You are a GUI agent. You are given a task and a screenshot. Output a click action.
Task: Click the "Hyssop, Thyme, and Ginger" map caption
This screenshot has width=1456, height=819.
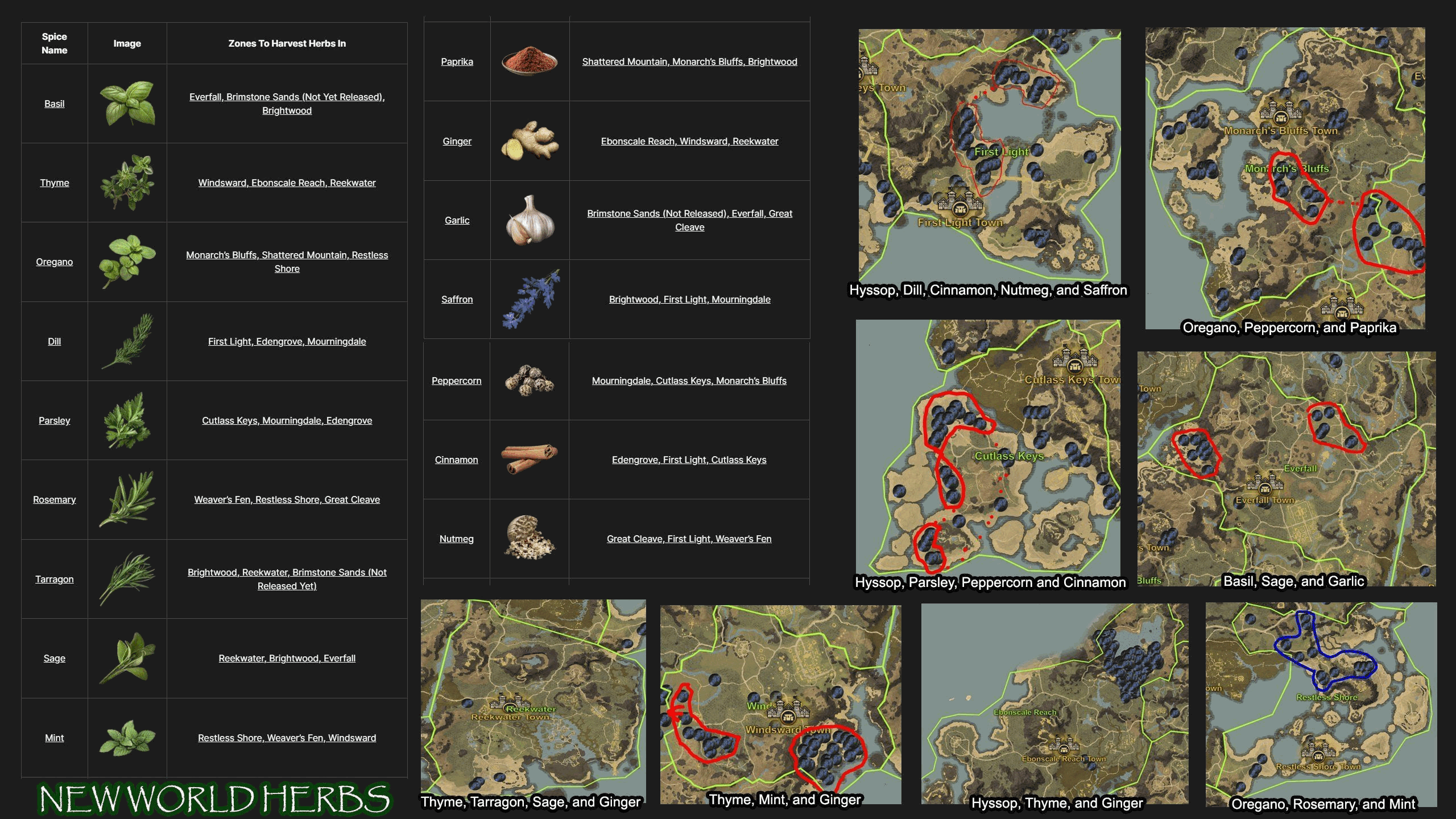click(x=1057, y=803)
